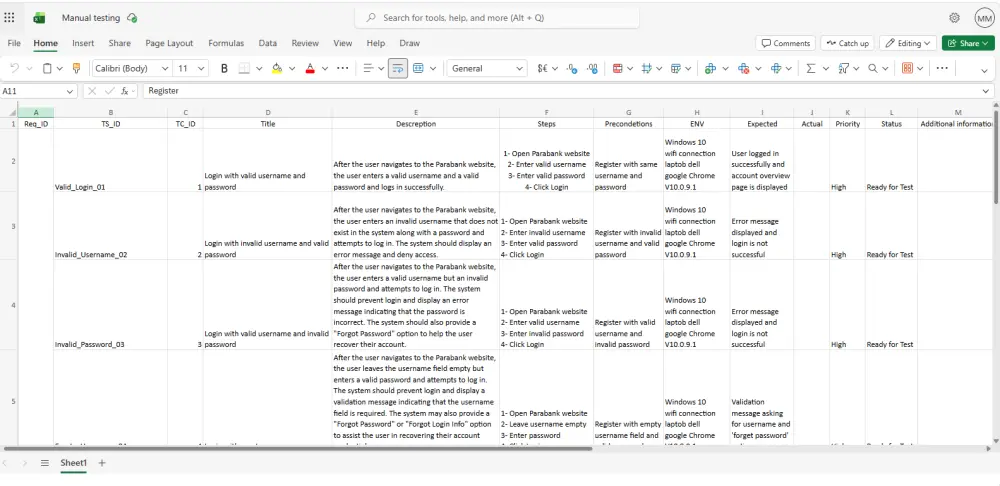Image resolution: width=1000 pixels, height=486 pixels.
Task: Click the $€ accounting number format icon
Action: point(543,68)
